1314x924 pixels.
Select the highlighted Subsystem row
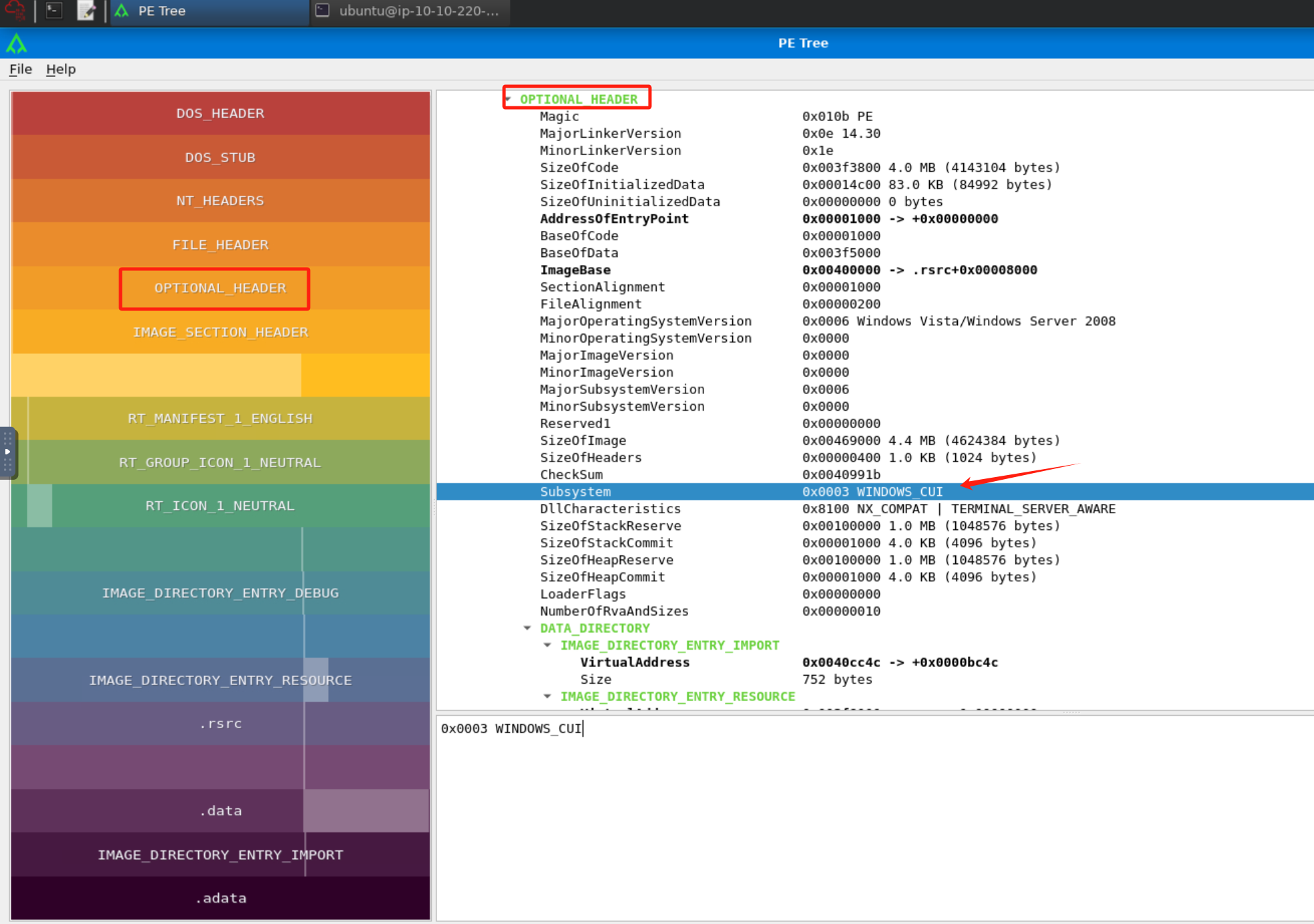click(875, 492)
